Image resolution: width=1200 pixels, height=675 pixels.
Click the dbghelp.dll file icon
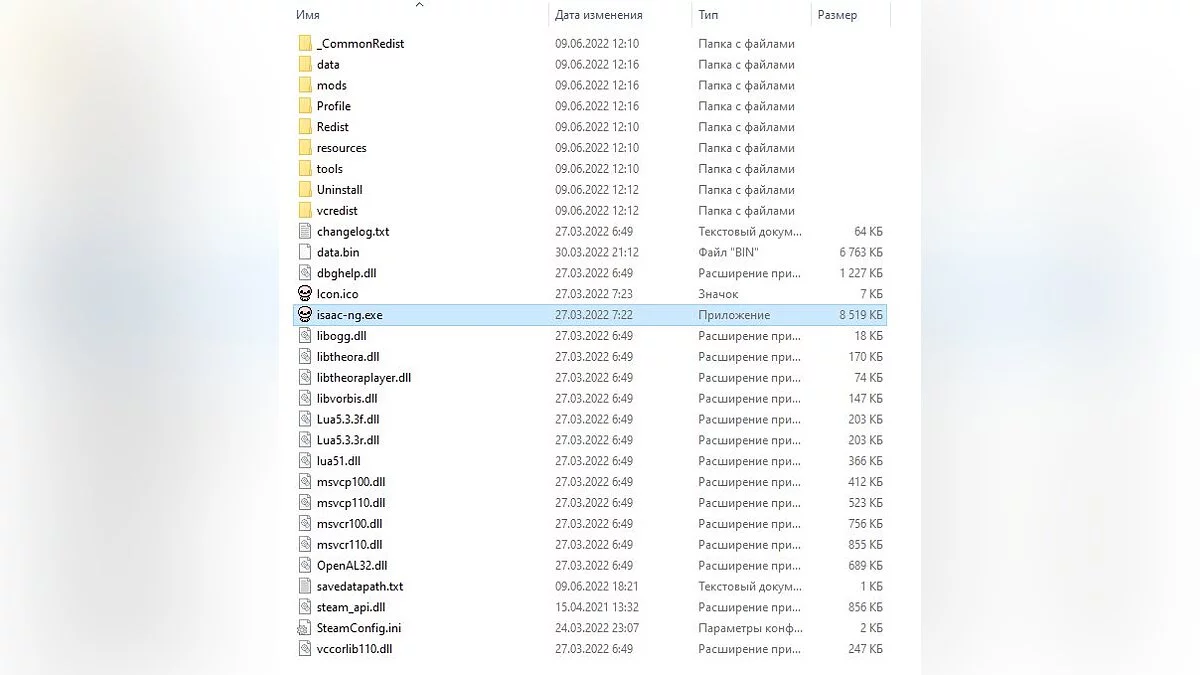(306, 273)
